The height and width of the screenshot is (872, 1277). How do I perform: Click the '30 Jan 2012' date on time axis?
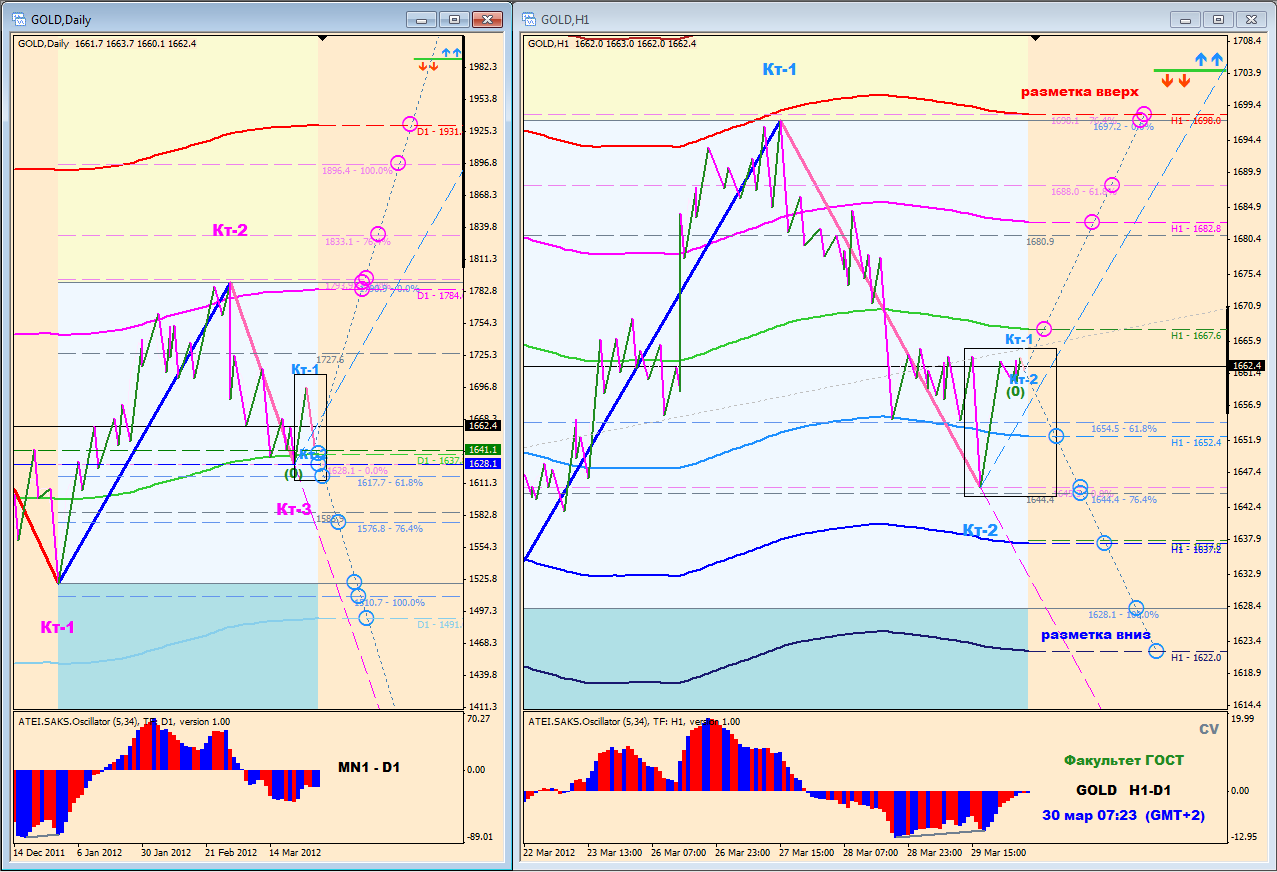point(166,853)
